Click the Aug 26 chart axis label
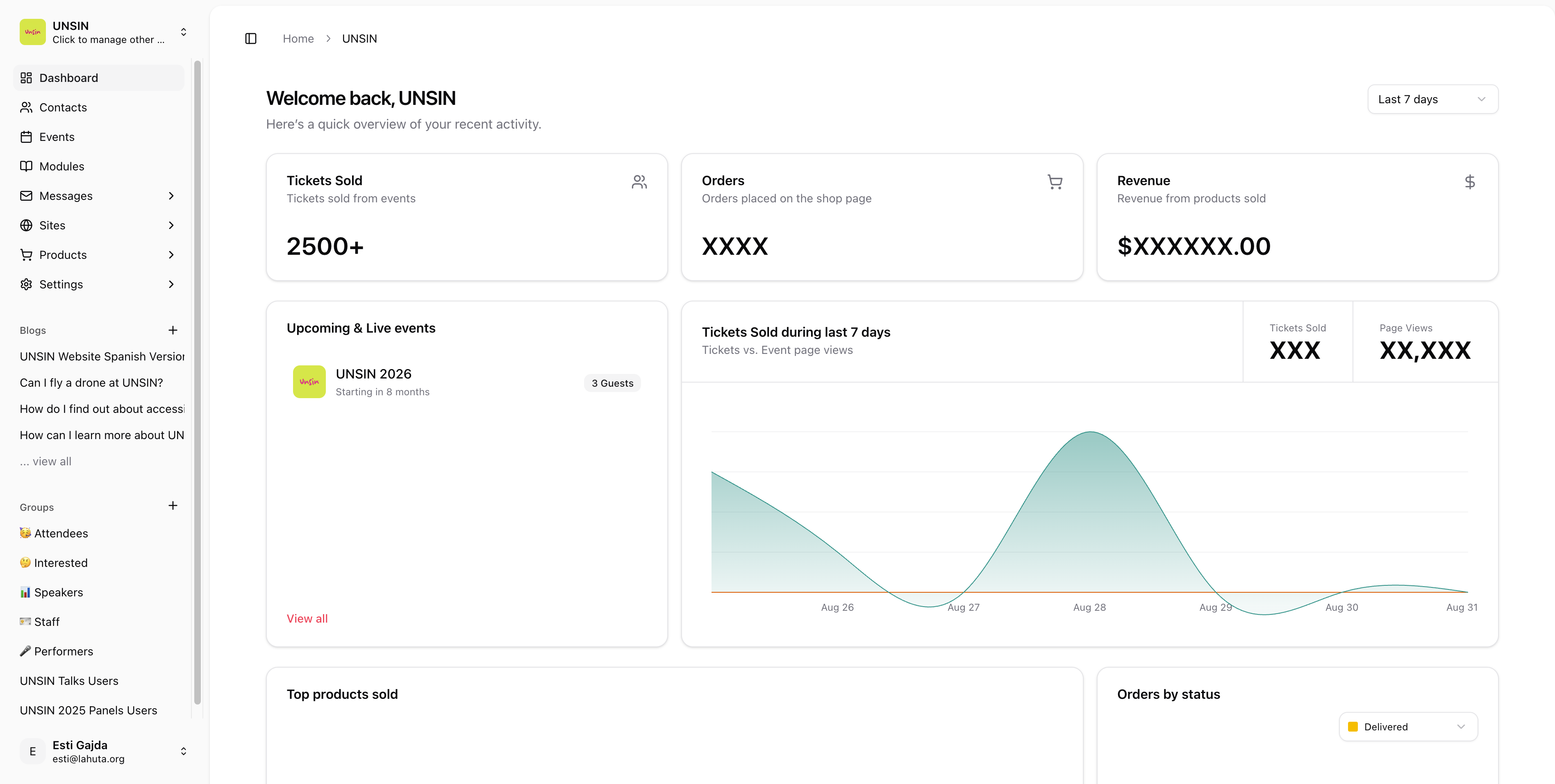 click(837, 607)
